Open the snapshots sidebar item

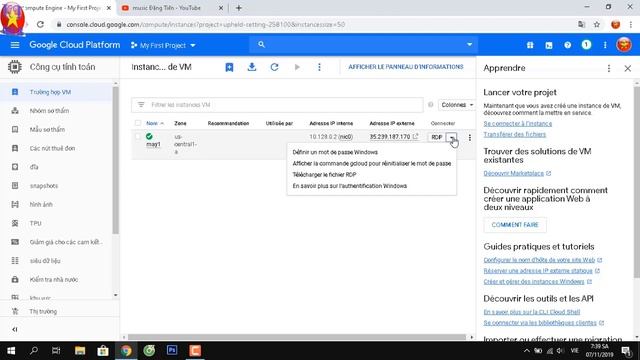coord(57,186)
